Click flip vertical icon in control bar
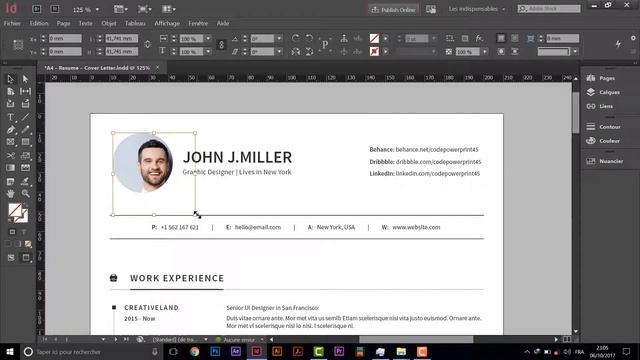640x360 pixels. (309, 51)
